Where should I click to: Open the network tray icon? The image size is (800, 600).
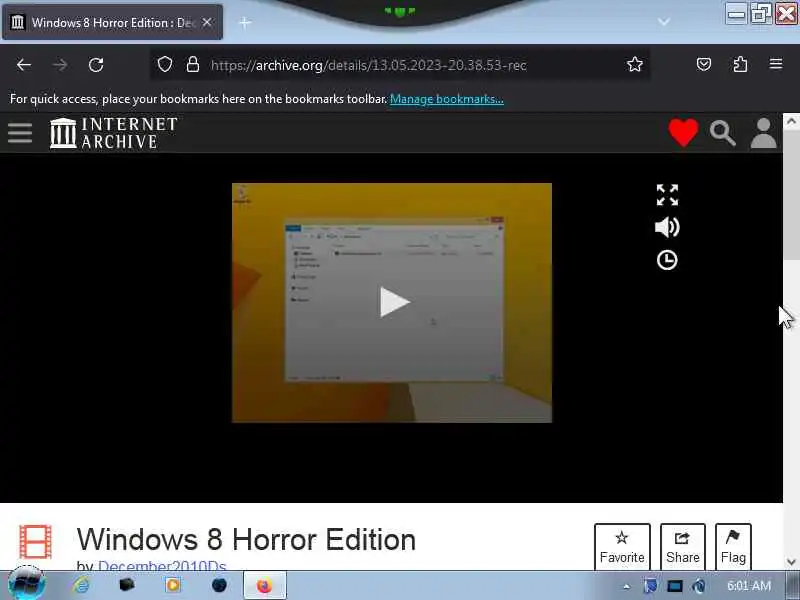point(674,586)
